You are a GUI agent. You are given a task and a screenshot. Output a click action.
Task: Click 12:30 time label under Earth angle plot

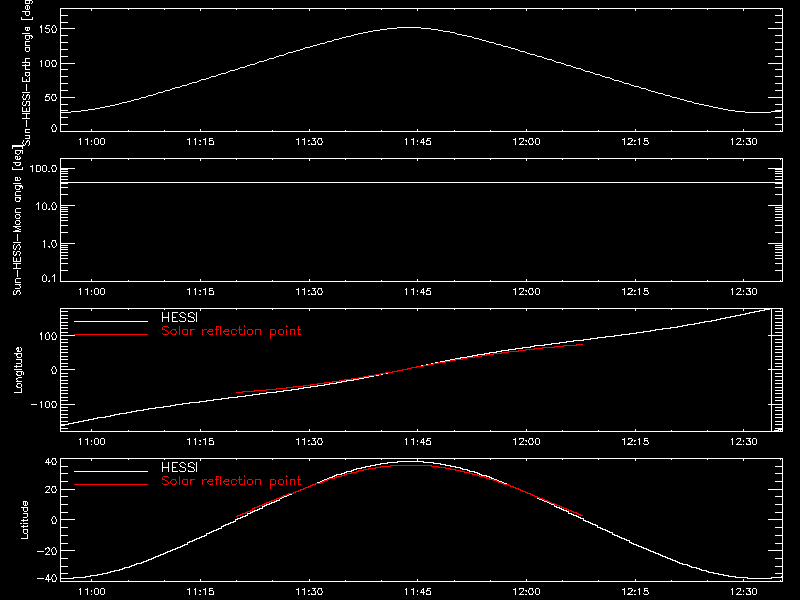click(744, 142)
